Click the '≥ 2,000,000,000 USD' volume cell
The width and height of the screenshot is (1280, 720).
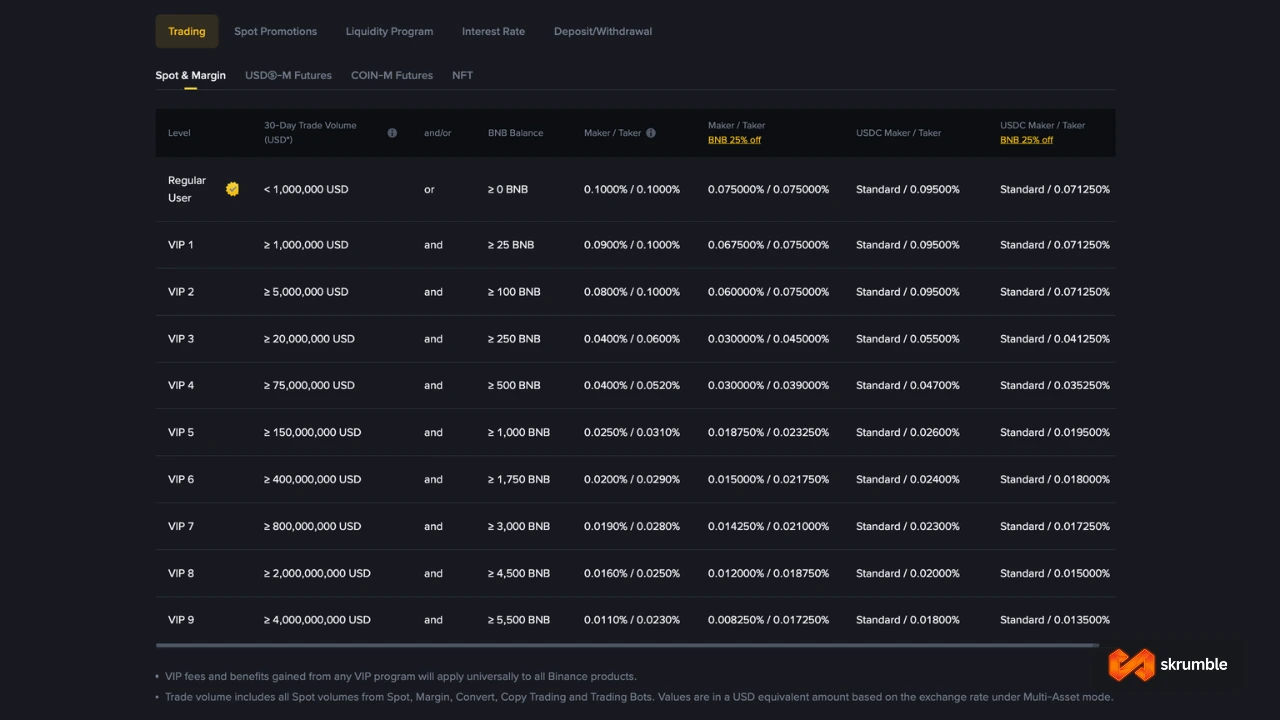(x=317, y=573)
